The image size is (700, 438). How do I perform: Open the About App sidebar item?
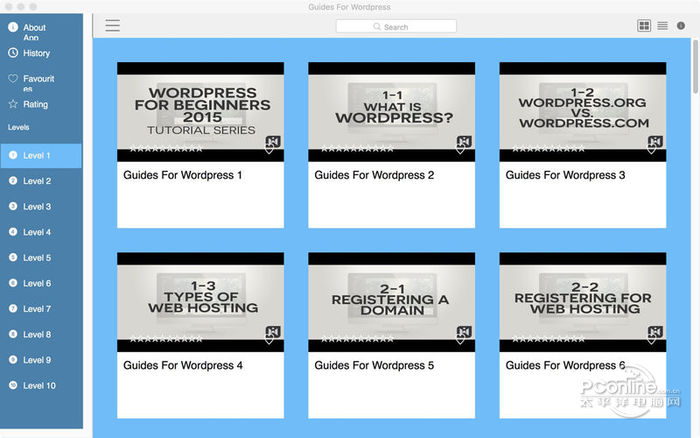tap(41, 31)
